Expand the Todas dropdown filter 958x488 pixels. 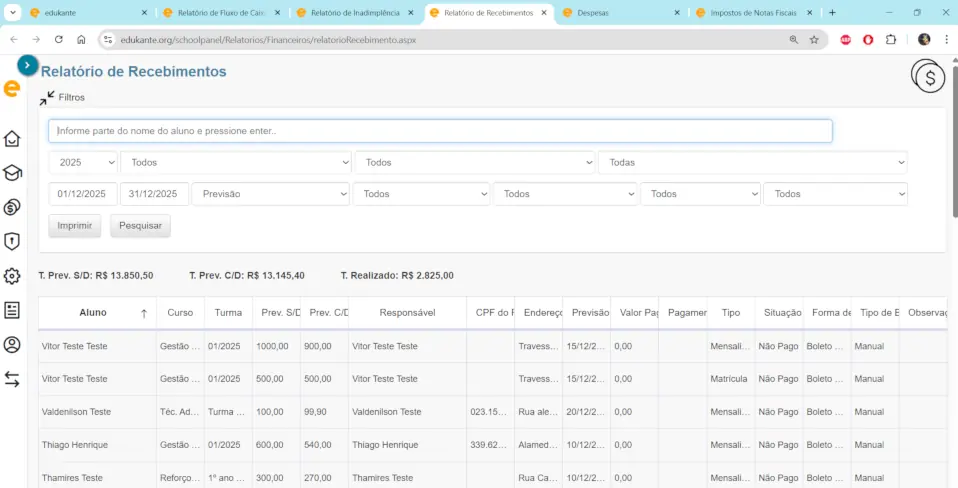752,162
